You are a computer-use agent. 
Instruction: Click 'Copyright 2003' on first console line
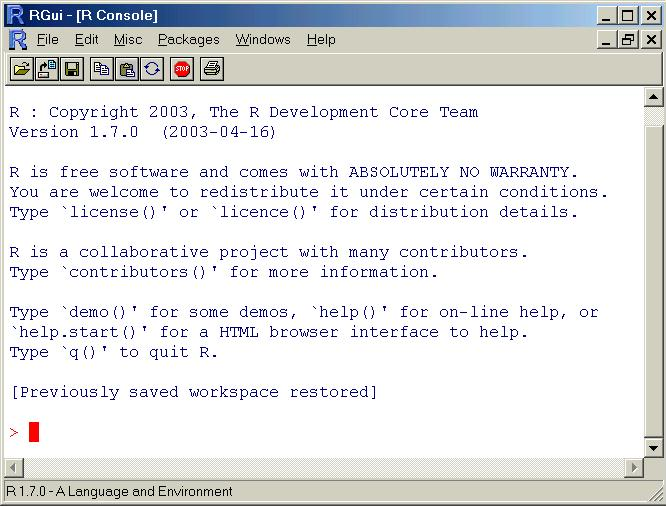point(119,113)
